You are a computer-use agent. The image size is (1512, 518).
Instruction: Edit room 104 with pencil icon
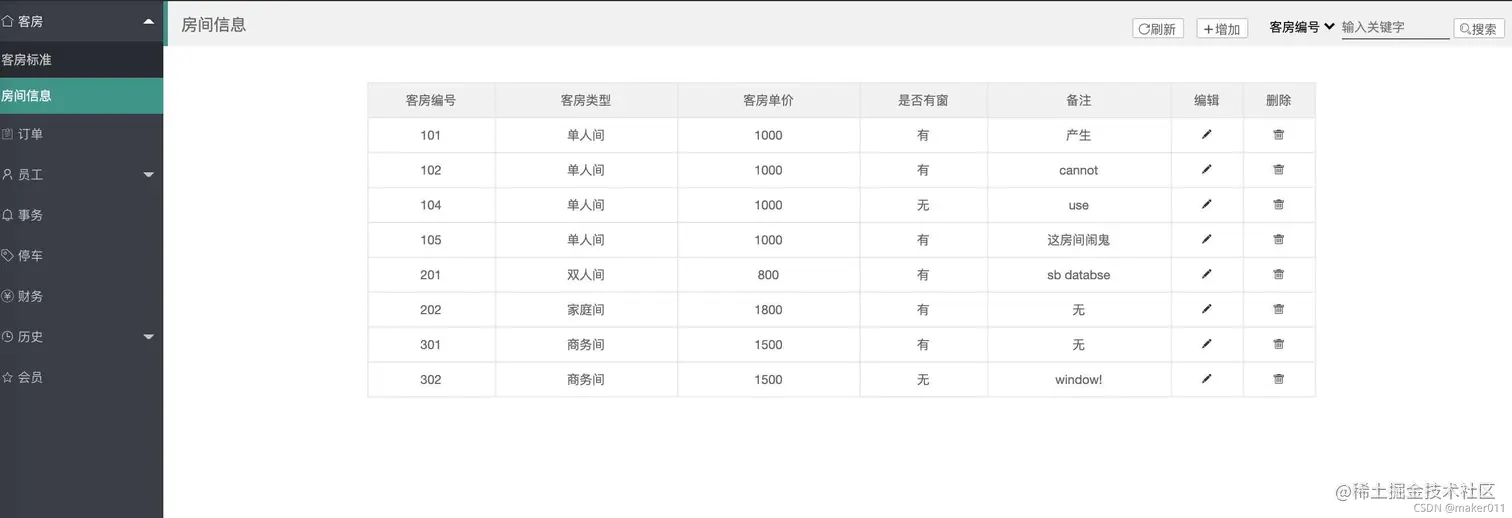tap(1206, 204)
